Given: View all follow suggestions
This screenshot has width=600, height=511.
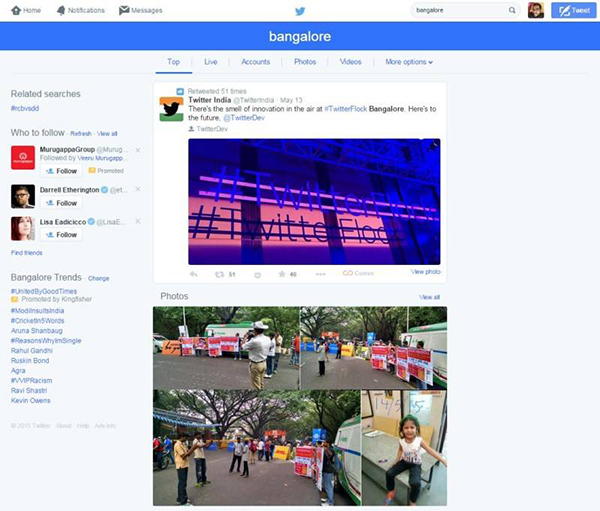Looking at the screenshot, I should pos(107,134).
